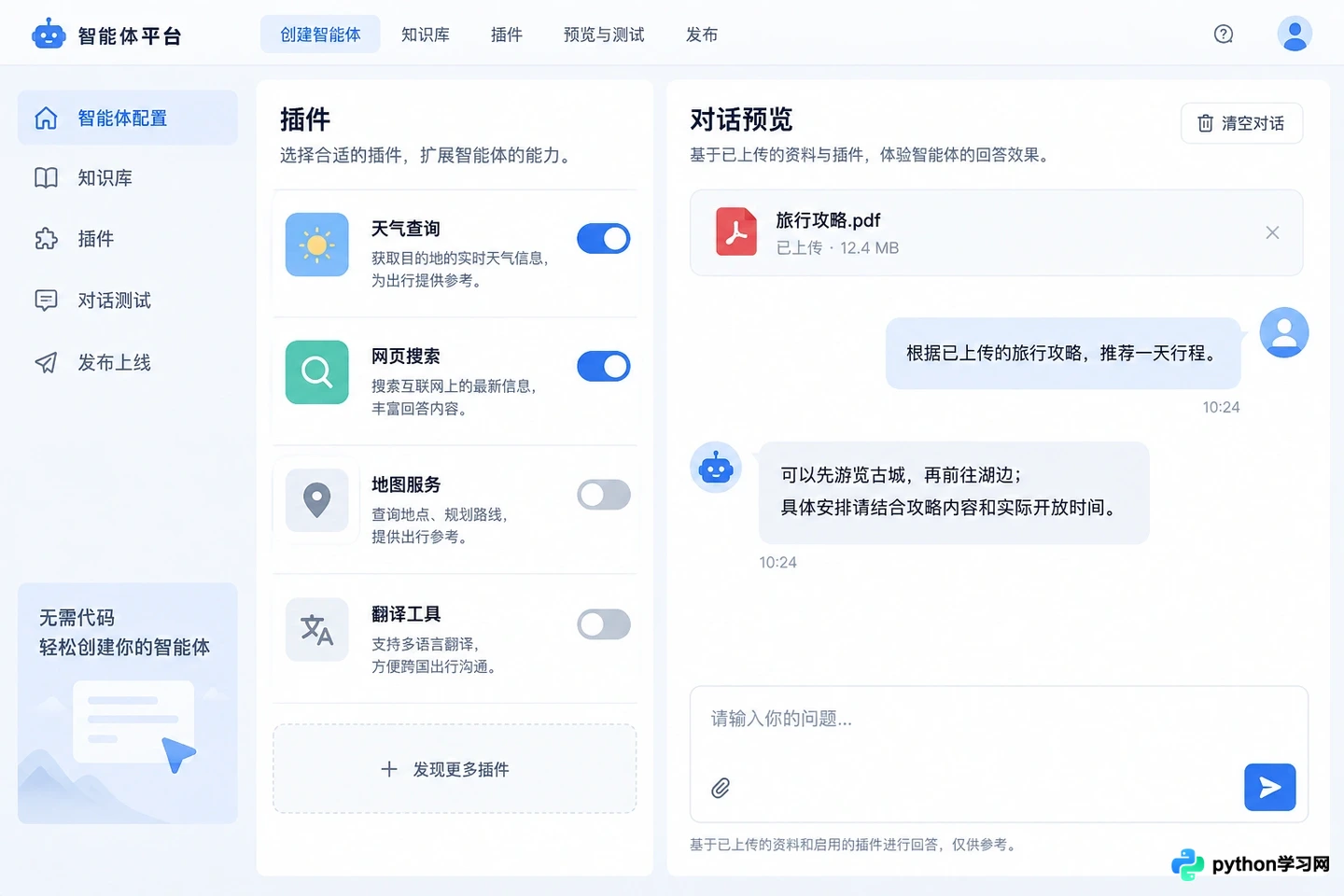Click the bot avatar beside the reply

click(716, 468)
